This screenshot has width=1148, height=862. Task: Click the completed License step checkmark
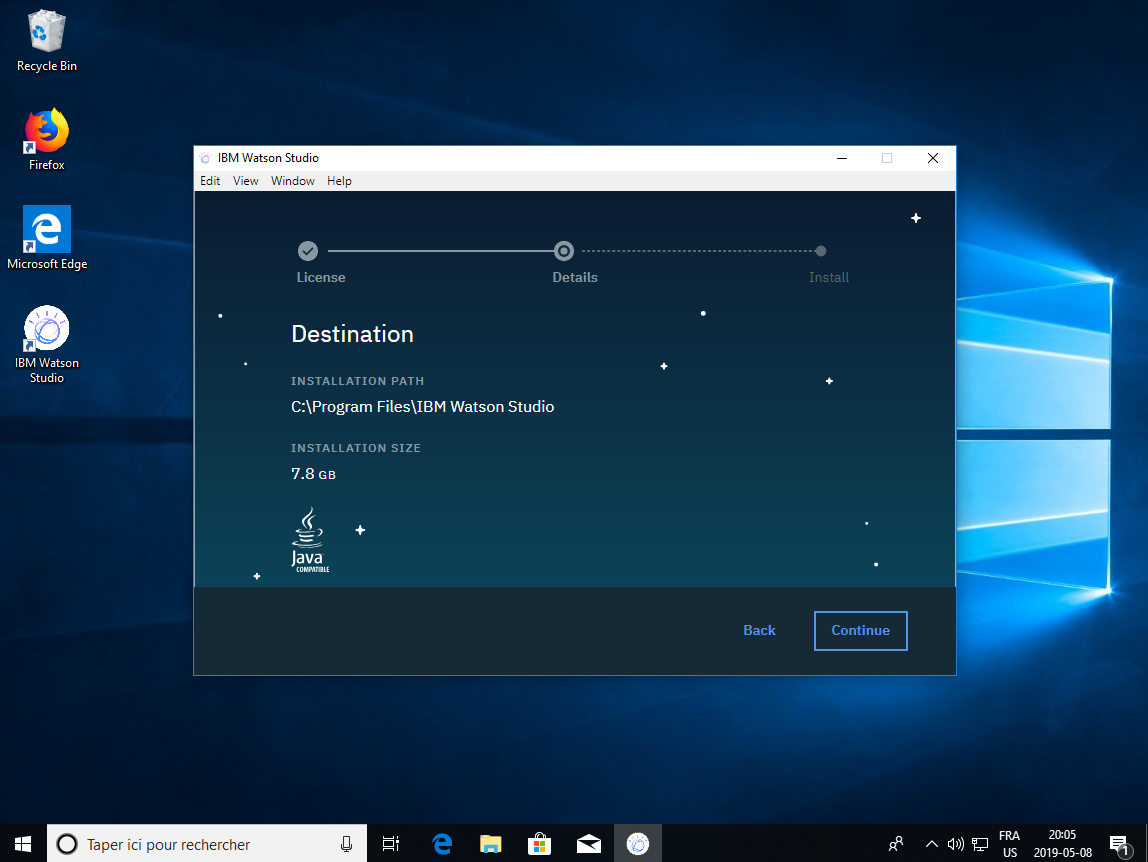[308, 251]
